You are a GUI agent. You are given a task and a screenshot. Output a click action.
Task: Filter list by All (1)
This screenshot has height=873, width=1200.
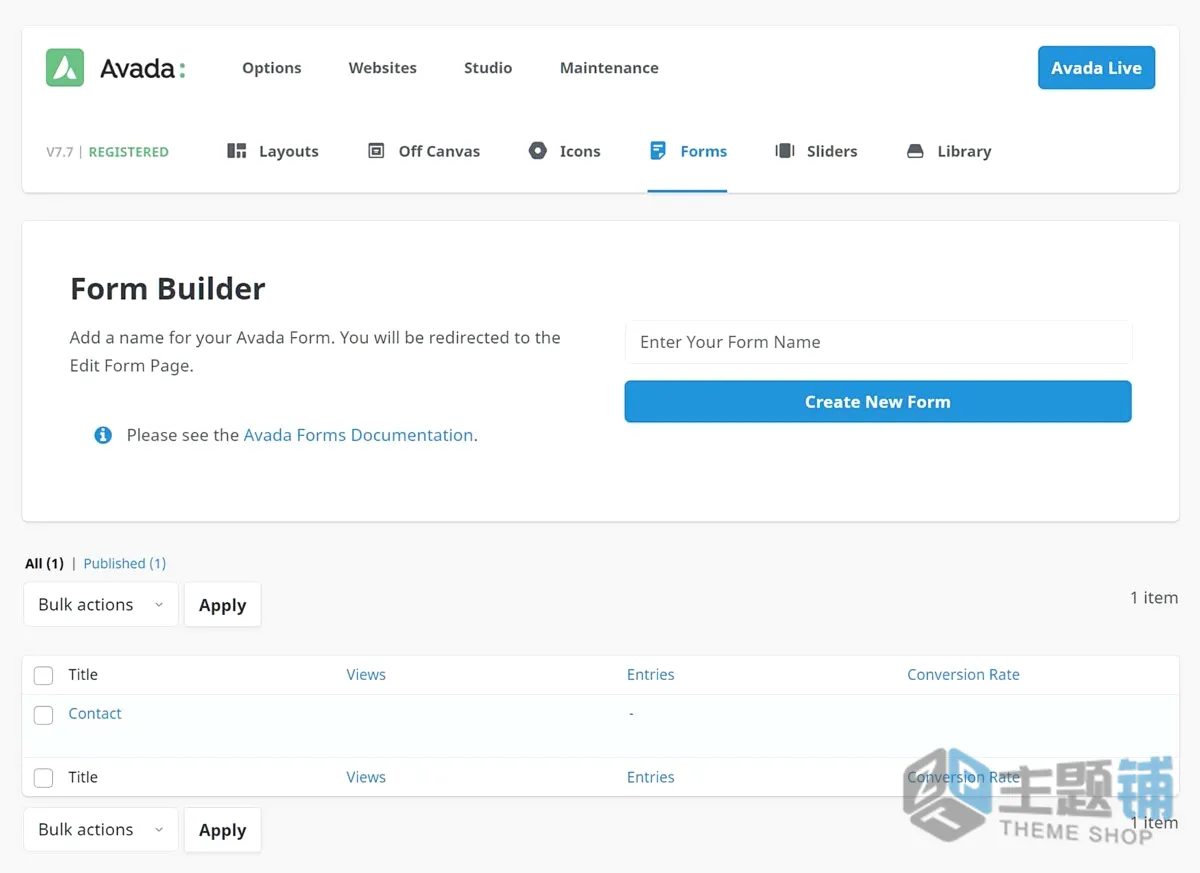[44, 563]
